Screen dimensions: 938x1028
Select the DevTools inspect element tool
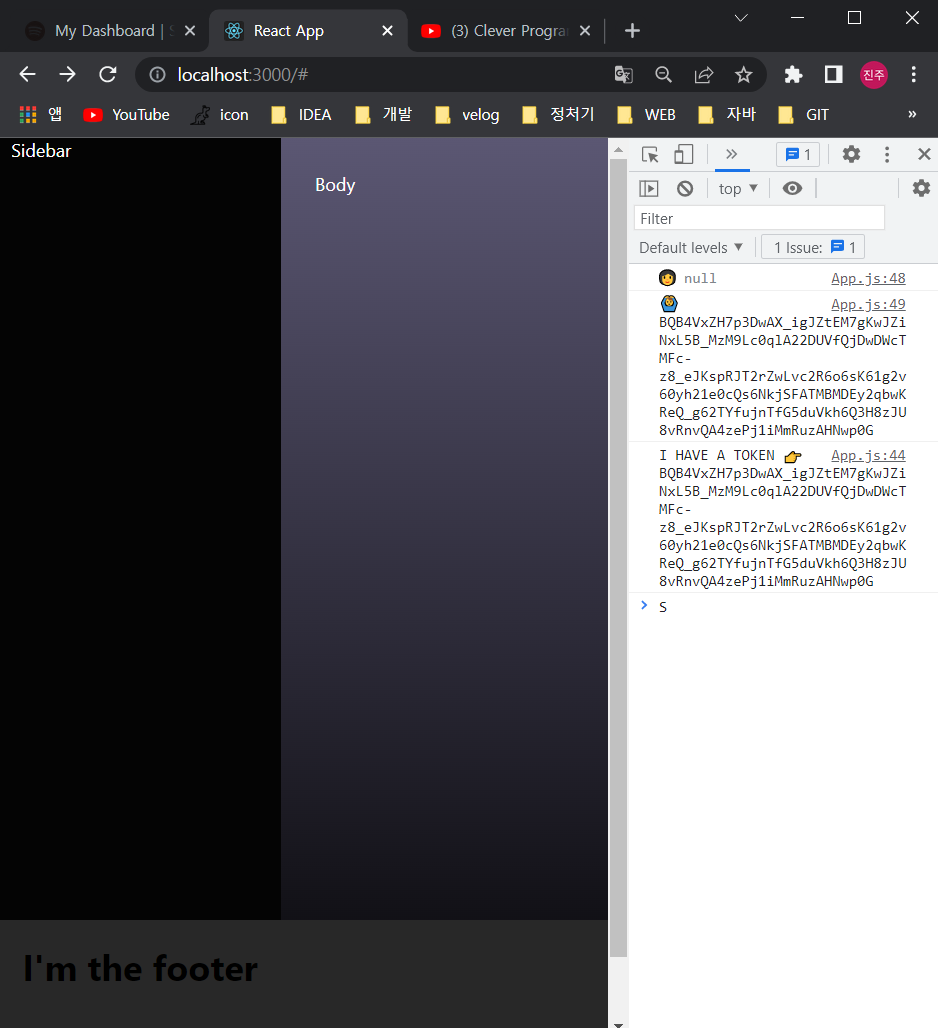click(x=650, y=154)
